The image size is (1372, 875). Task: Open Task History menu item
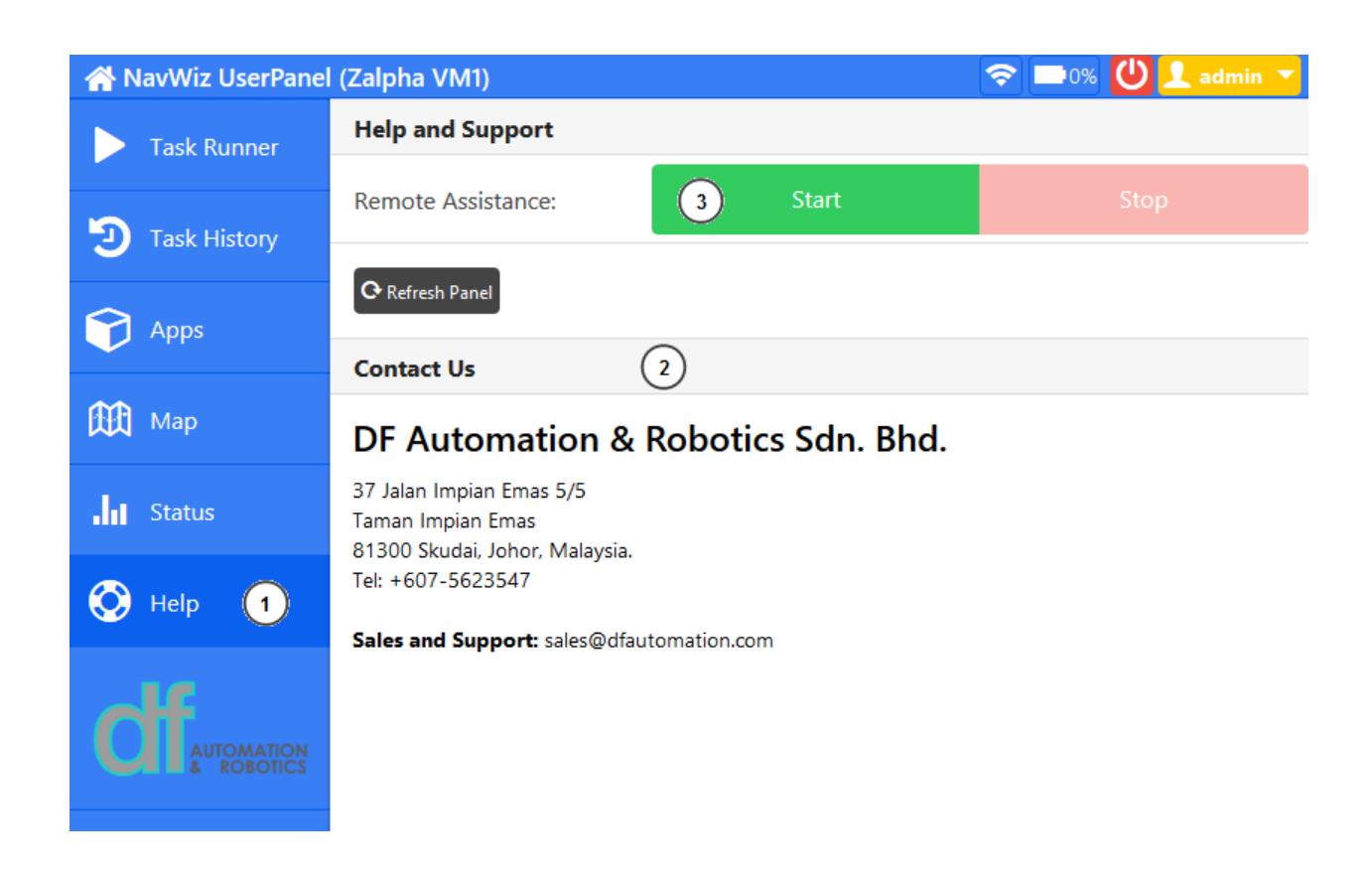pos(200,237)
